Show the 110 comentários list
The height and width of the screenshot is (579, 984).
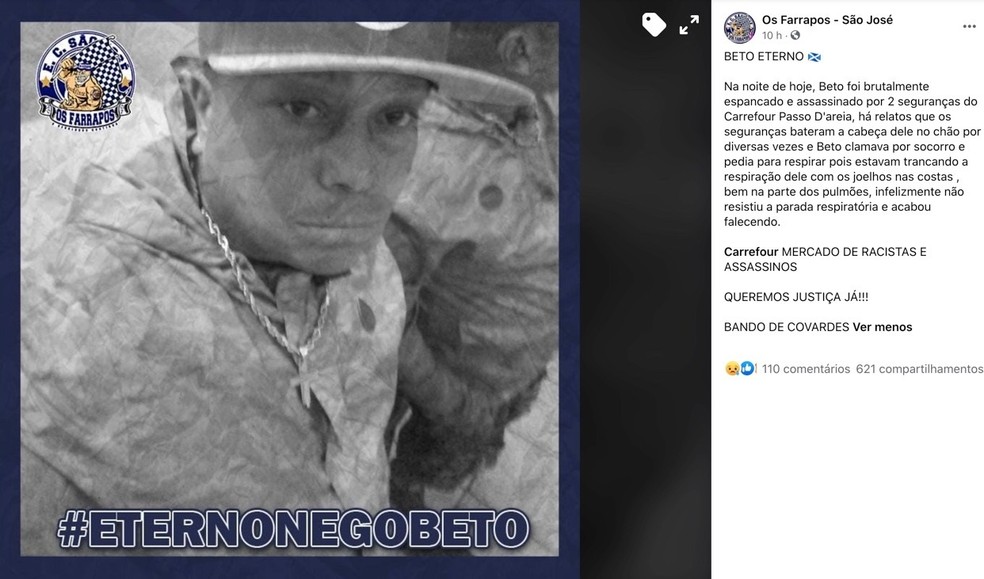click(x=806, y=369)
